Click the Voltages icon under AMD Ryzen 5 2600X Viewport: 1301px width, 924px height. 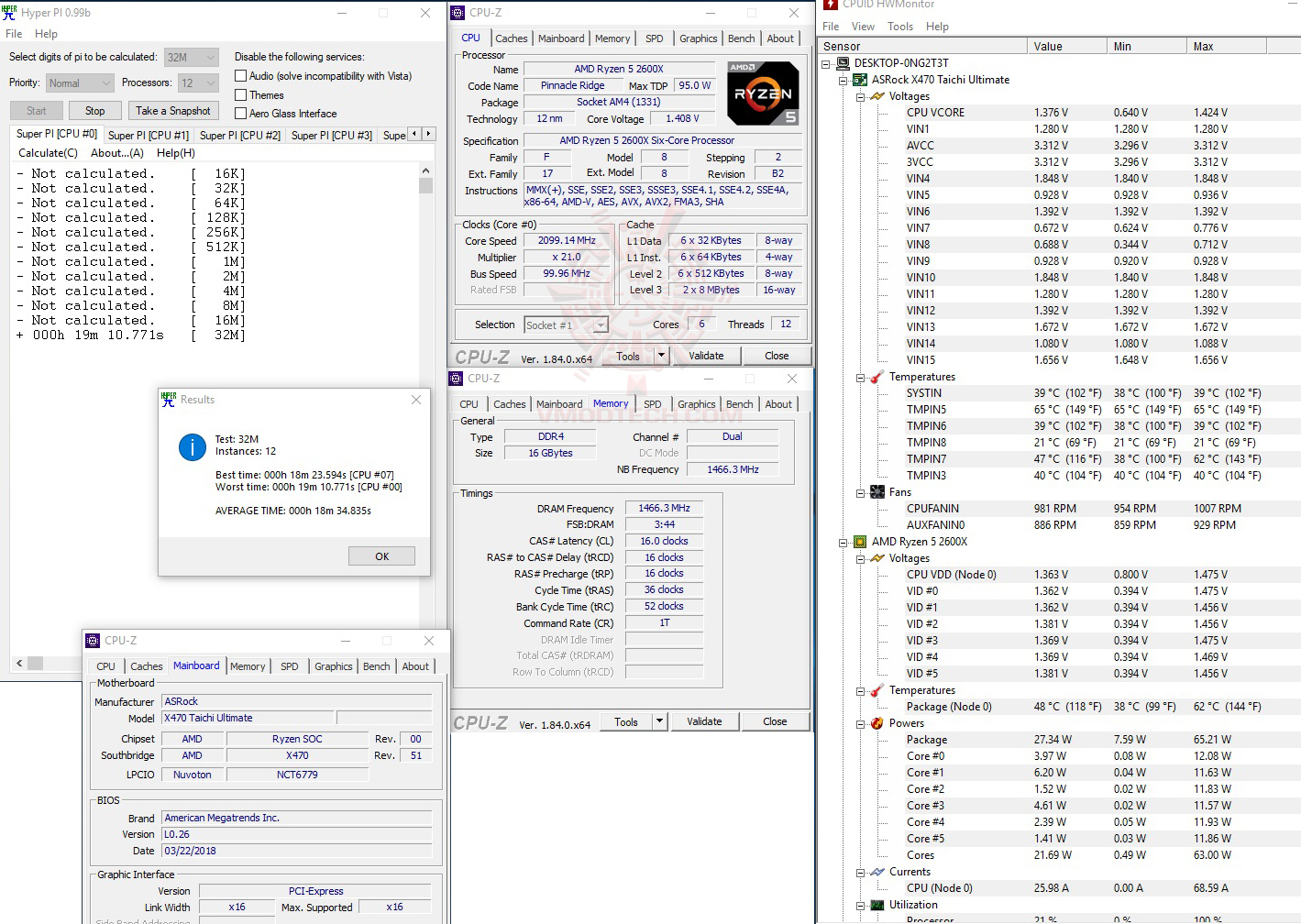[x=877, y=558]
